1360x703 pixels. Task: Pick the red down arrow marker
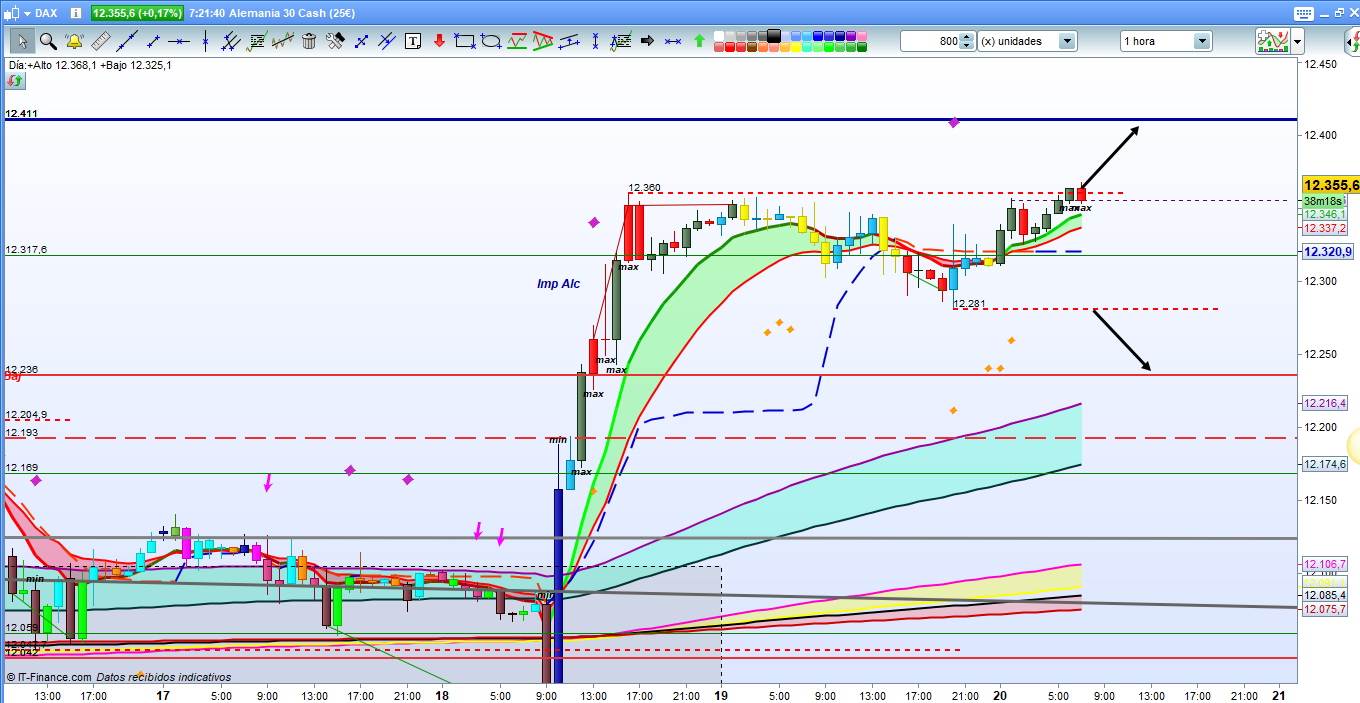coord(439,41)
